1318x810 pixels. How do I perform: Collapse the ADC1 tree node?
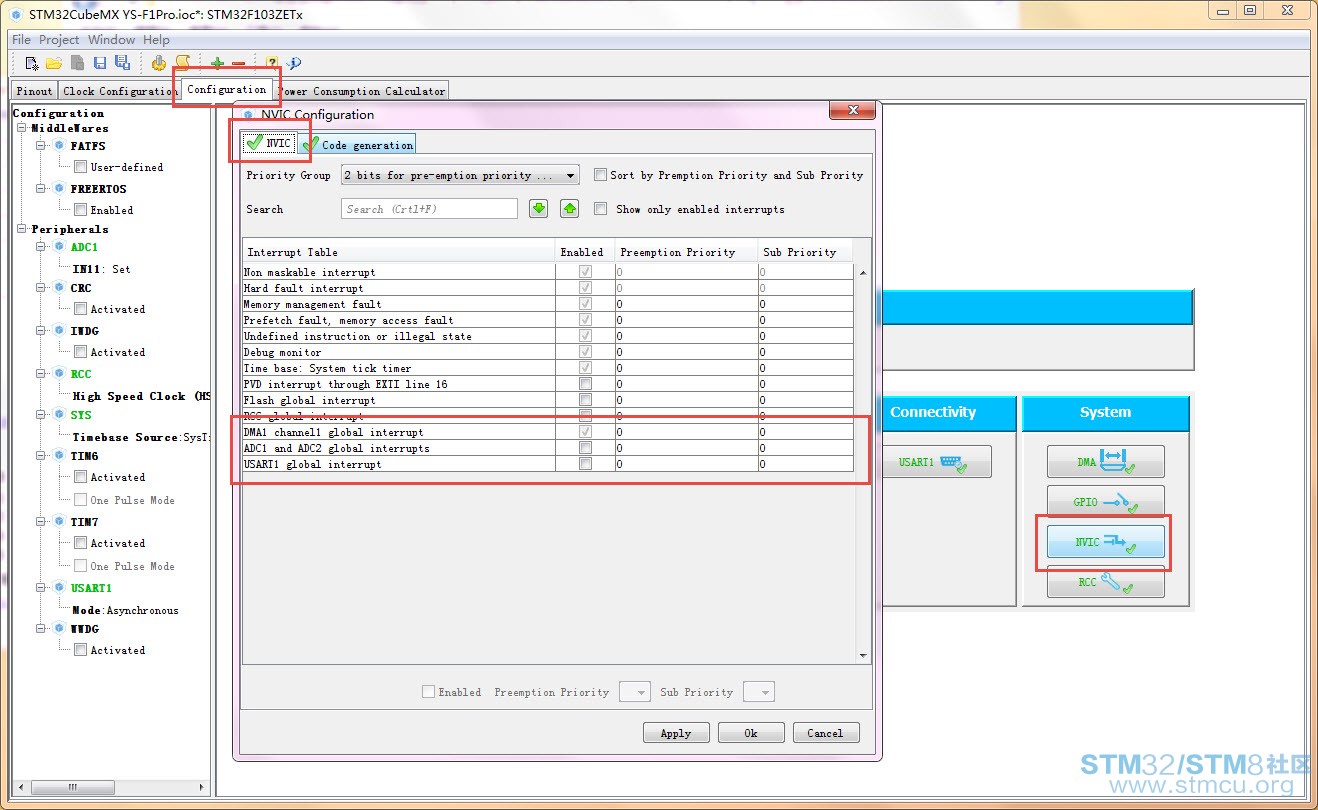click(x=42, y=247)
